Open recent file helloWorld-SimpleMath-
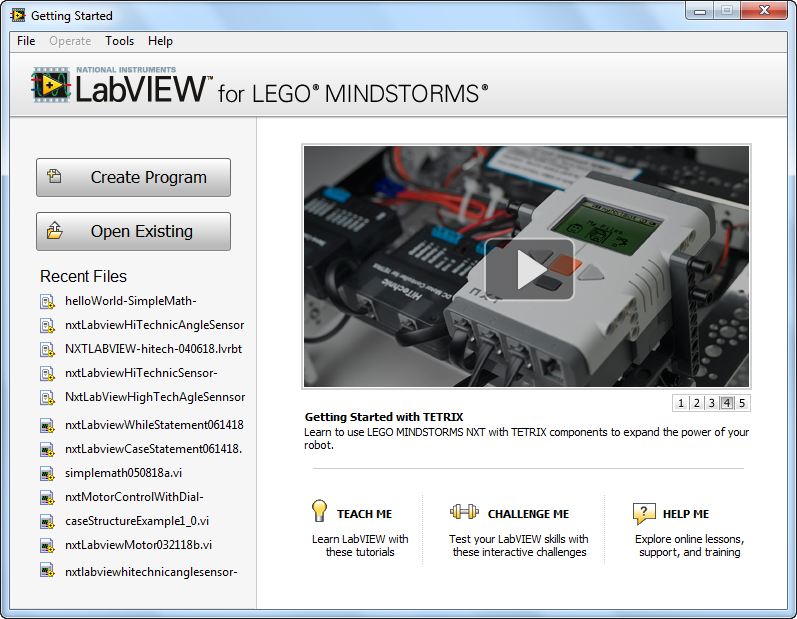 tap(131, 301)
